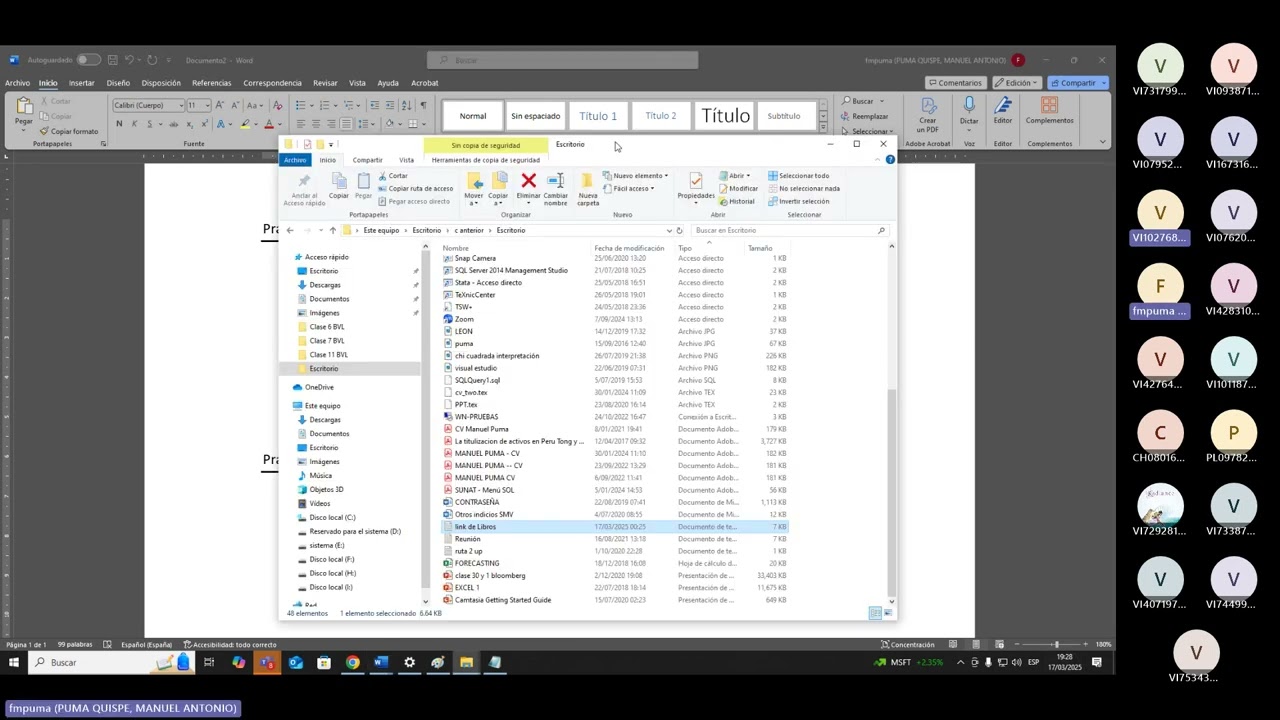Click Word Reemplazar button
1280x720 pixels.
click(x=865, y=116)
